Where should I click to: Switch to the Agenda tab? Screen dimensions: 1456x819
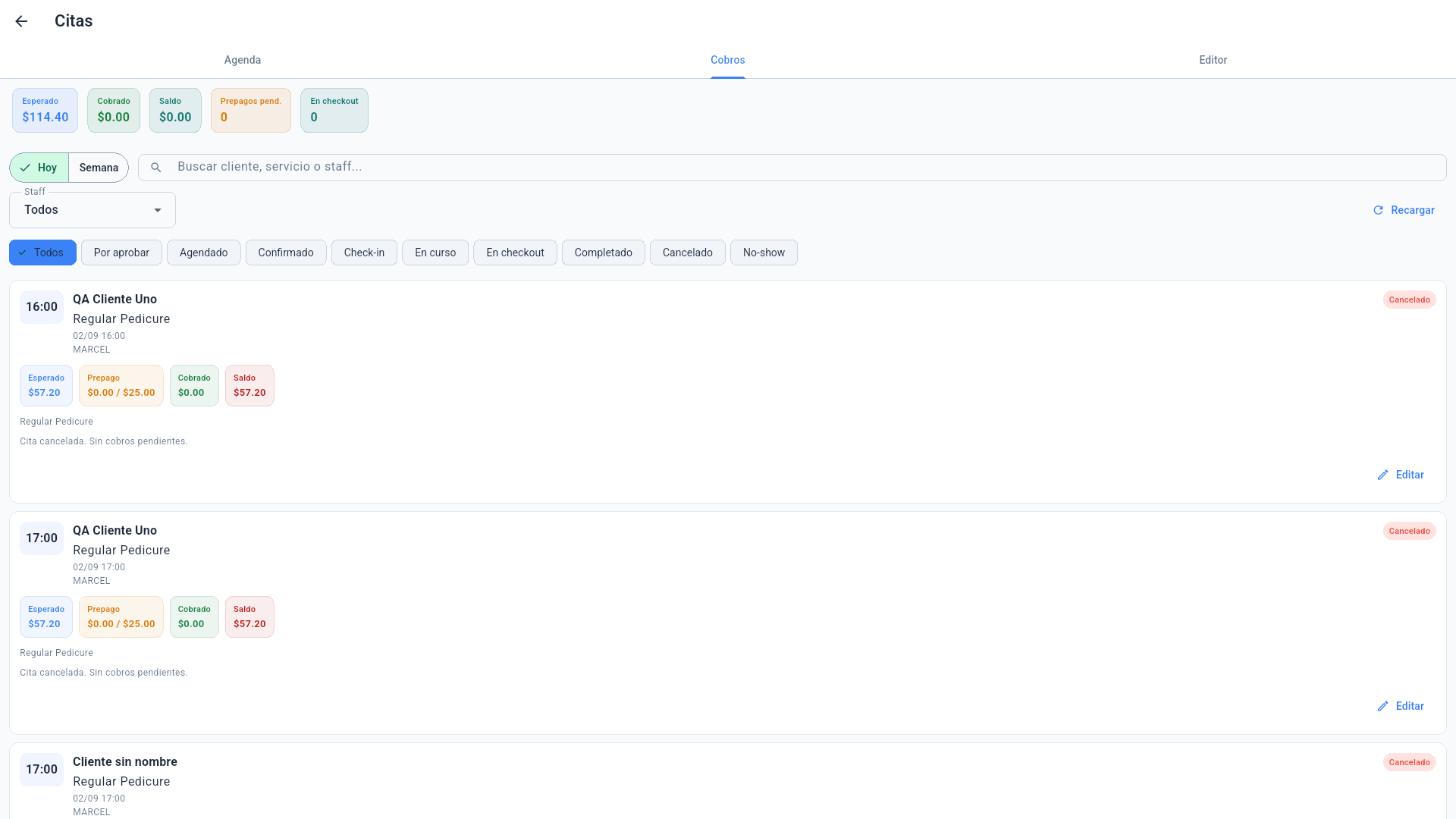coord(243,60)
